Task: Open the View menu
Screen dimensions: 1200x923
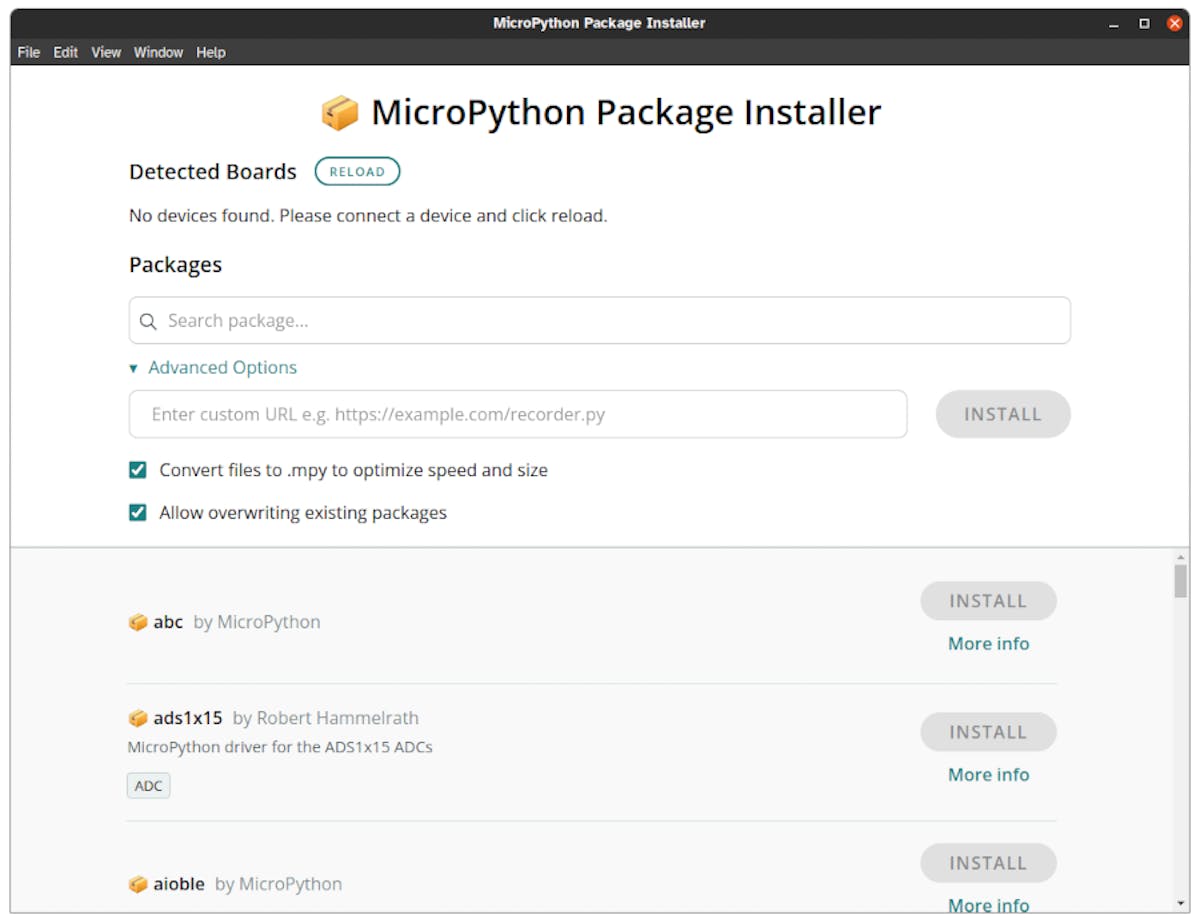Action: (x=106, y=52)
